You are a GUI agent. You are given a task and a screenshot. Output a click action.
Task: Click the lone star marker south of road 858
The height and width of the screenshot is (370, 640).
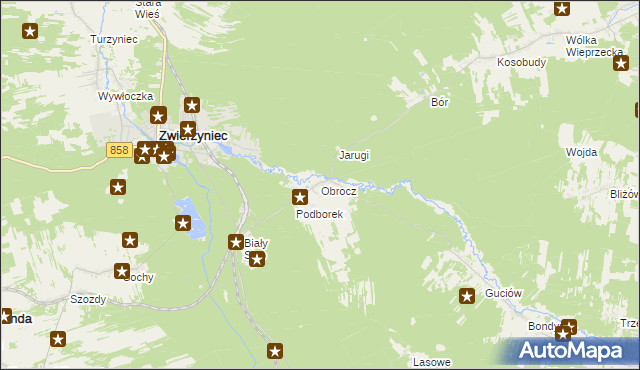click(118, 187)
